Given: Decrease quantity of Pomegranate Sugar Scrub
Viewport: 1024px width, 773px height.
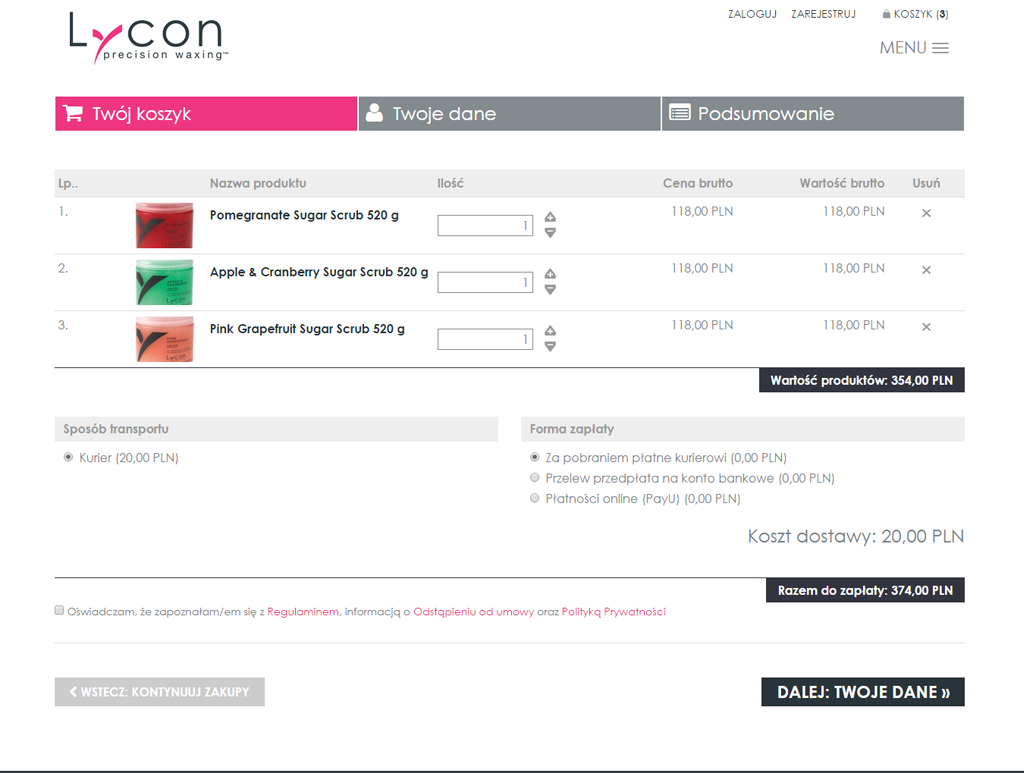Looking at the screenshot, I should (551, 233).
